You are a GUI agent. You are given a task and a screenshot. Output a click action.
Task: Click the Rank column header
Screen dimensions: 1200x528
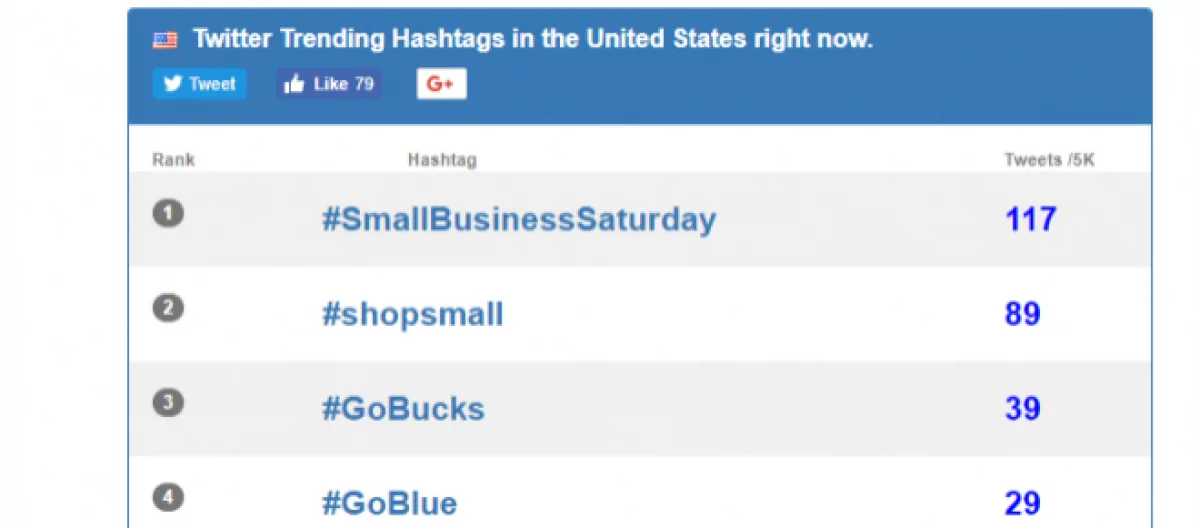click(x=173, y=160)
